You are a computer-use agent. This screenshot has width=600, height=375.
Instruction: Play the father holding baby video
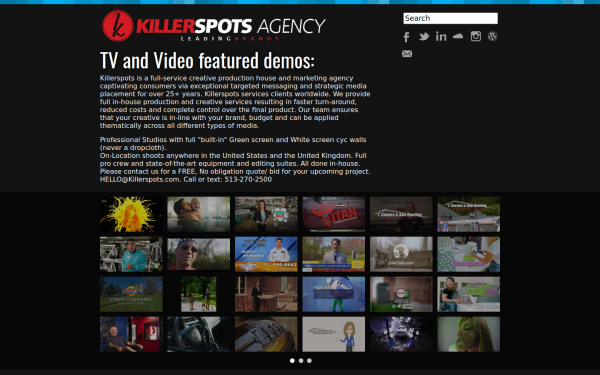tap(199, 214)
